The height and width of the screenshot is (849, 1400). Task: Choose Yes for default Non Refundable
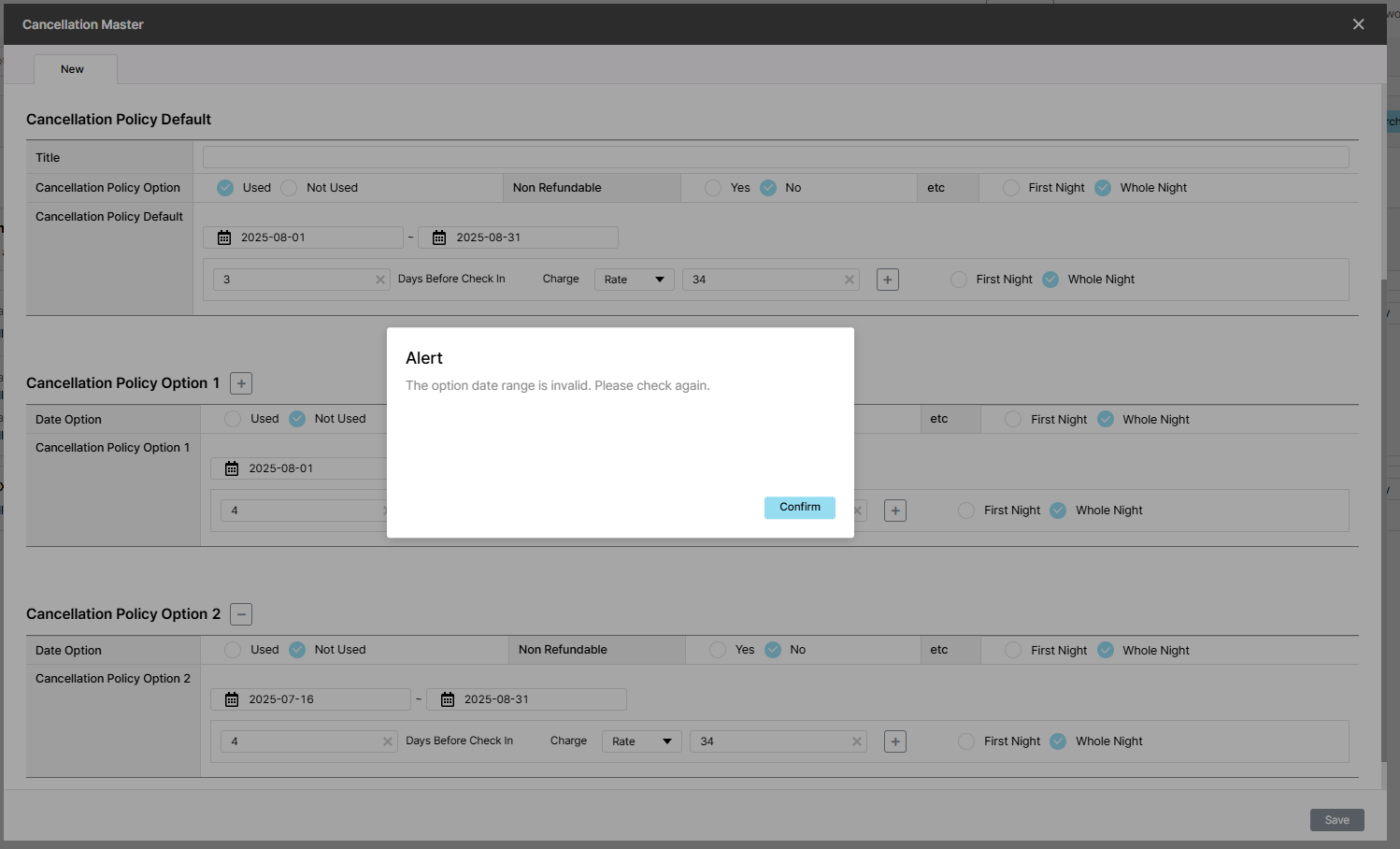pyautogui.click(x=713, y=188)
